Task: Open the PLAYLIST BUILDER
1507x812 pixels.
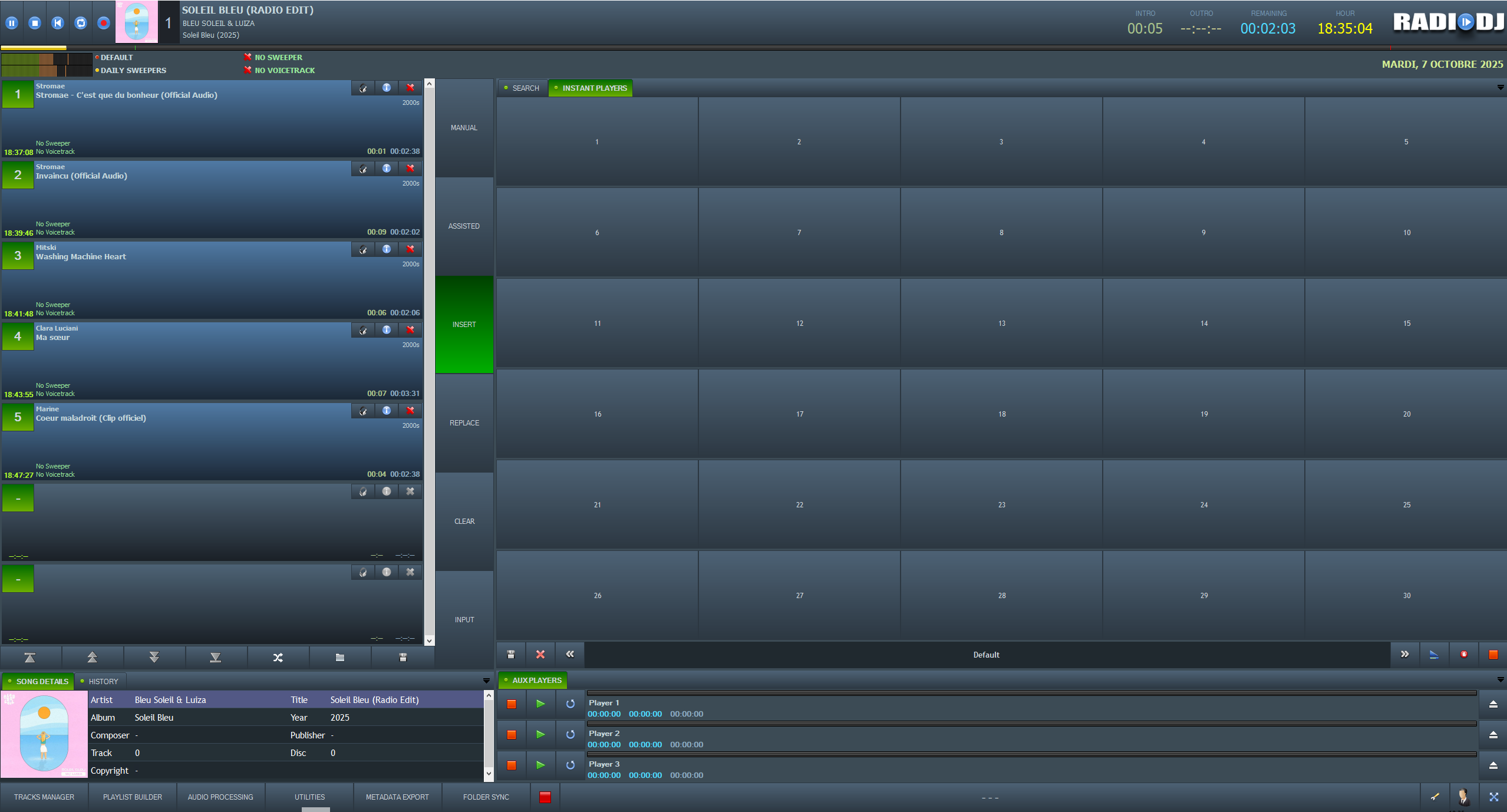Action: point(133,797)
